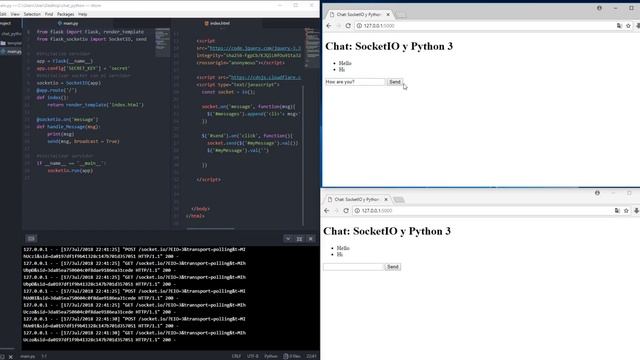Go forward in the bottom browser window
Viewport: 640px width, 360px height.
[336, 211]
